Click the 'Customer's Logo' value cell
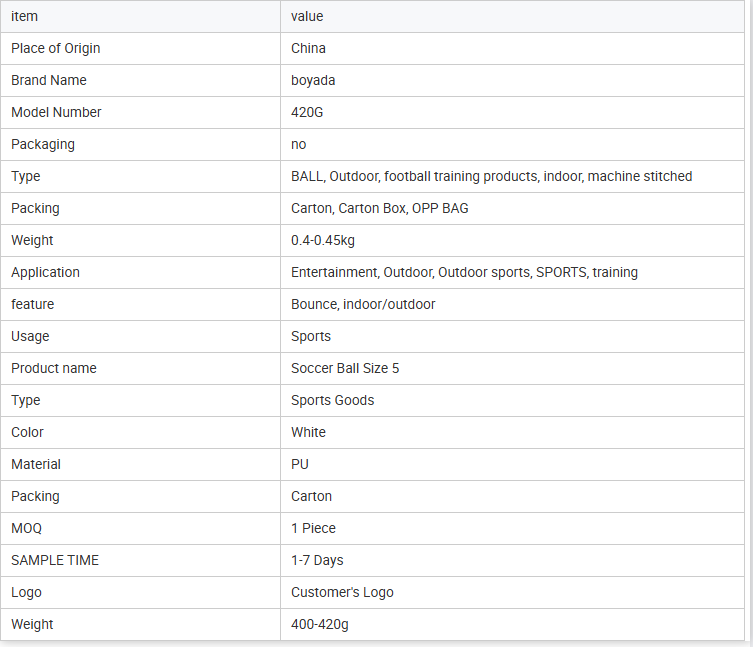Image resolution: width=753 pixels, height=647 pixels. [x=342, y=592]
